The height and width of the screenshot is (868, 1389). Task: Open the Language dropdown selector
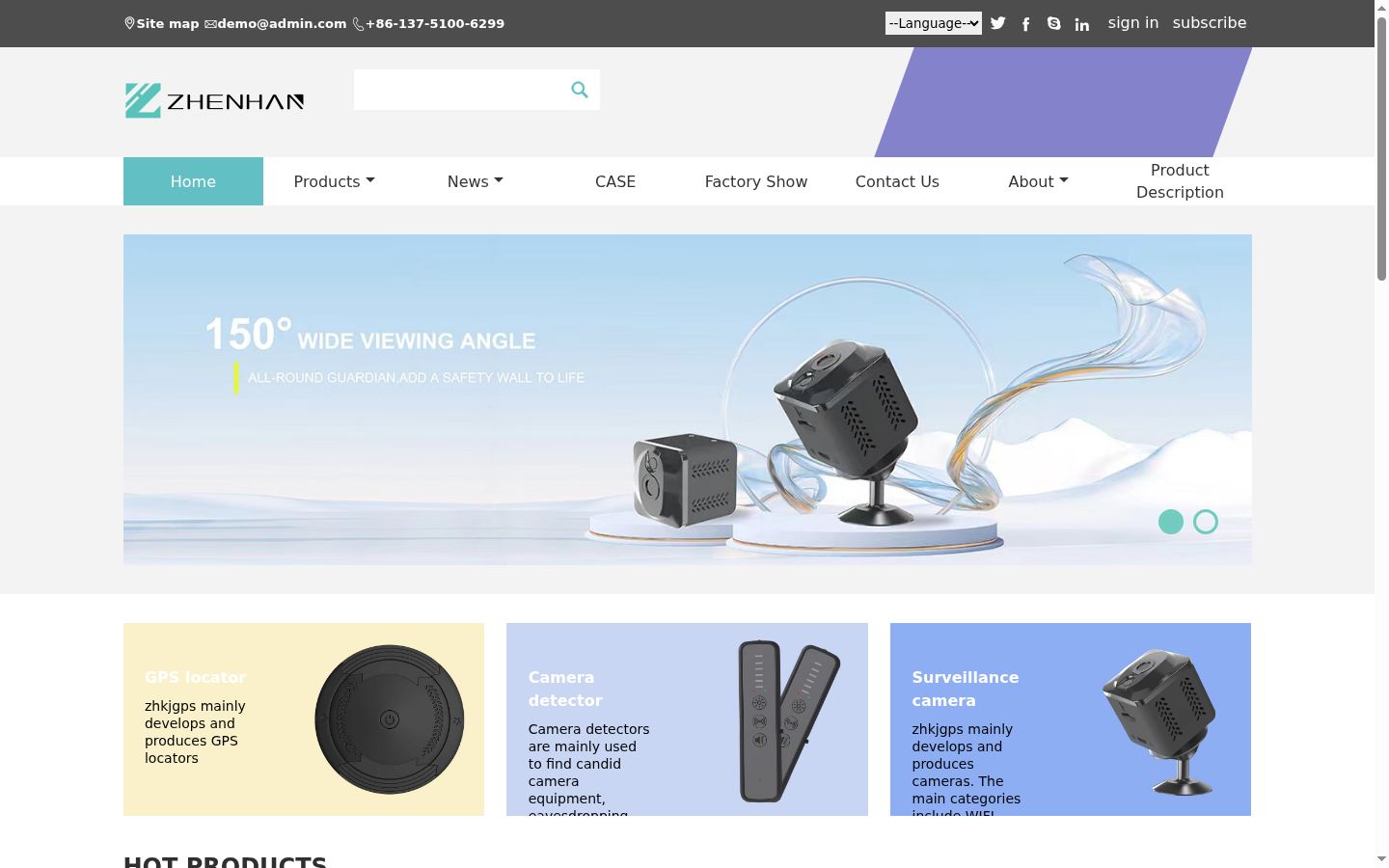pos(934,23)
